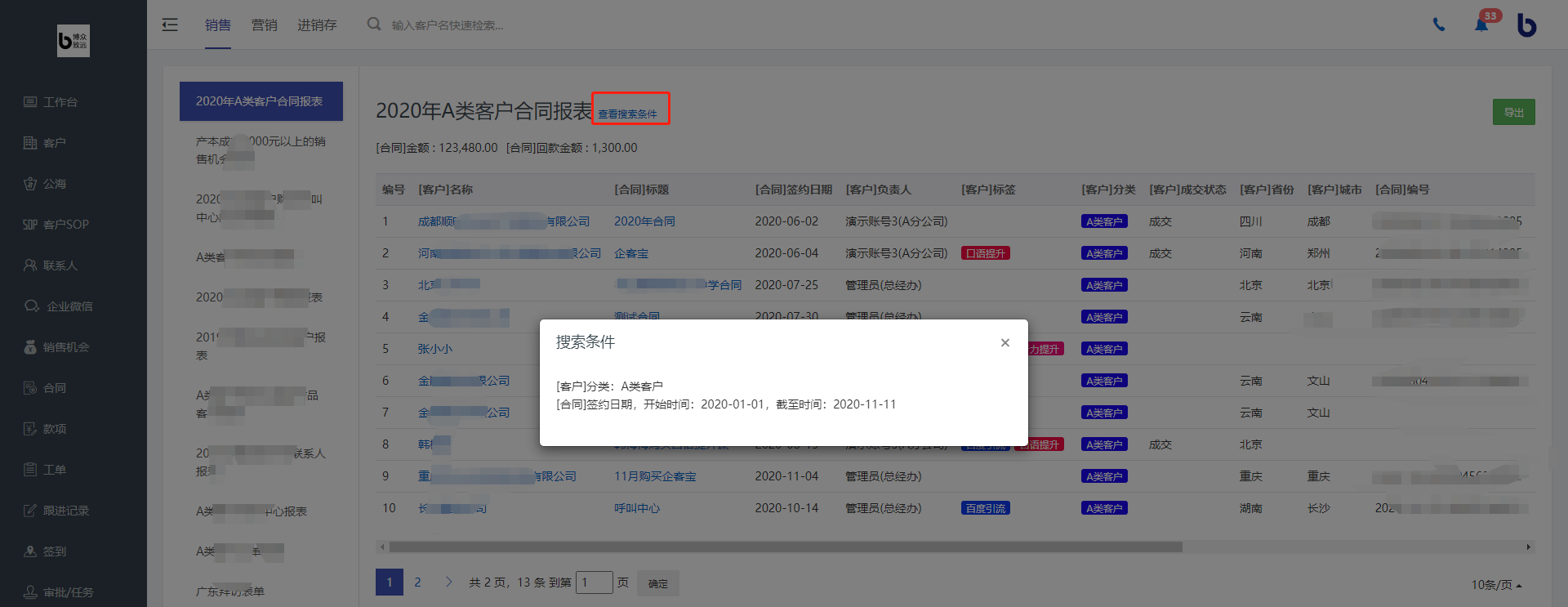Open the 2020年合同 contract link

click(x=644, y=221)
